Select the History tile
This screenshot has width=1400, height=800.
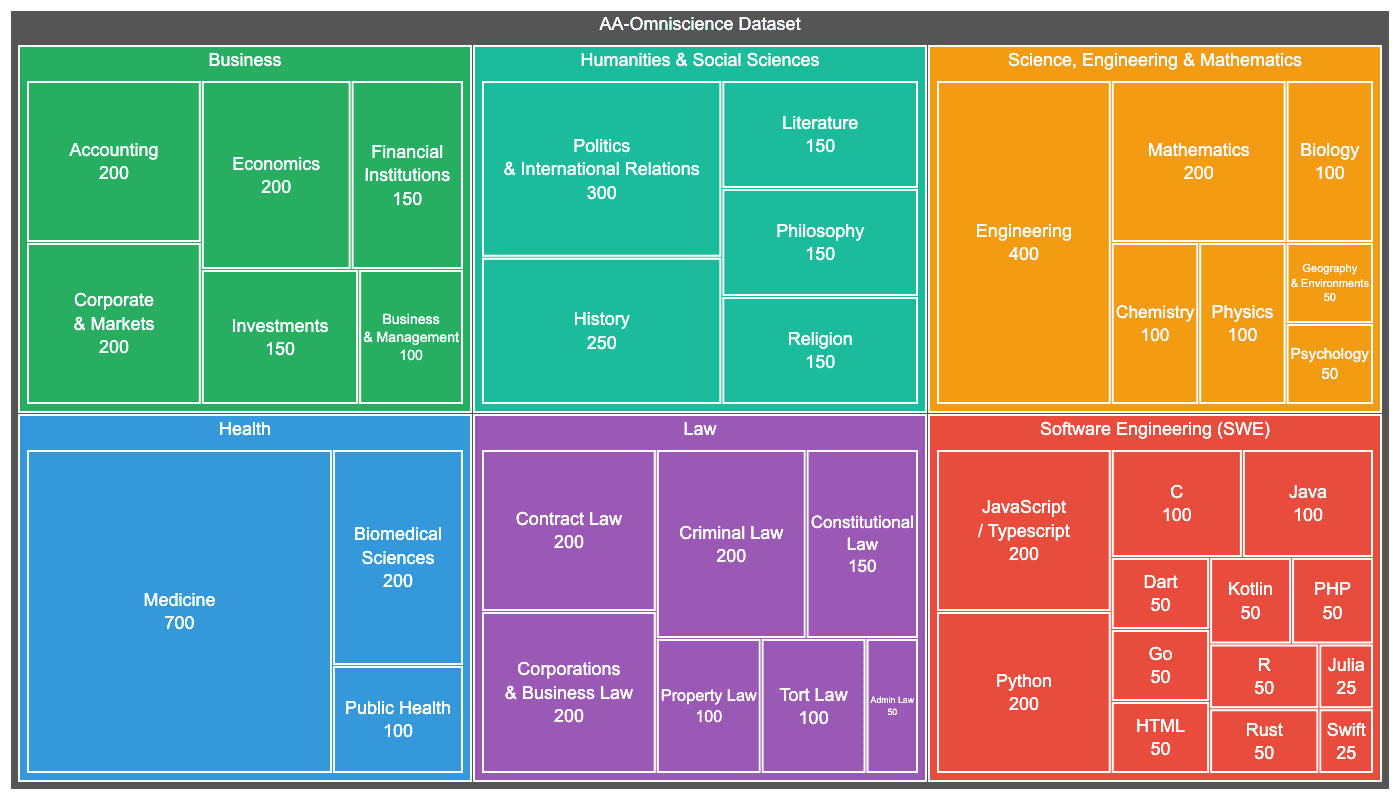click(601, 330)
